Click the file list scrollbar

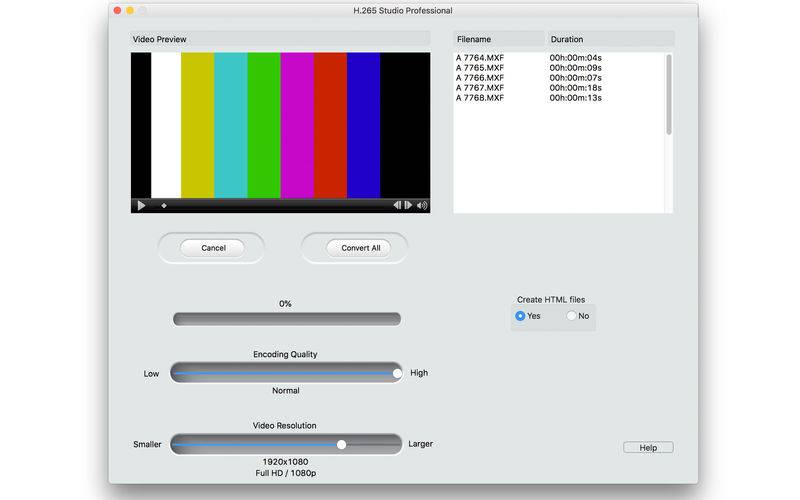click(669, 95)
